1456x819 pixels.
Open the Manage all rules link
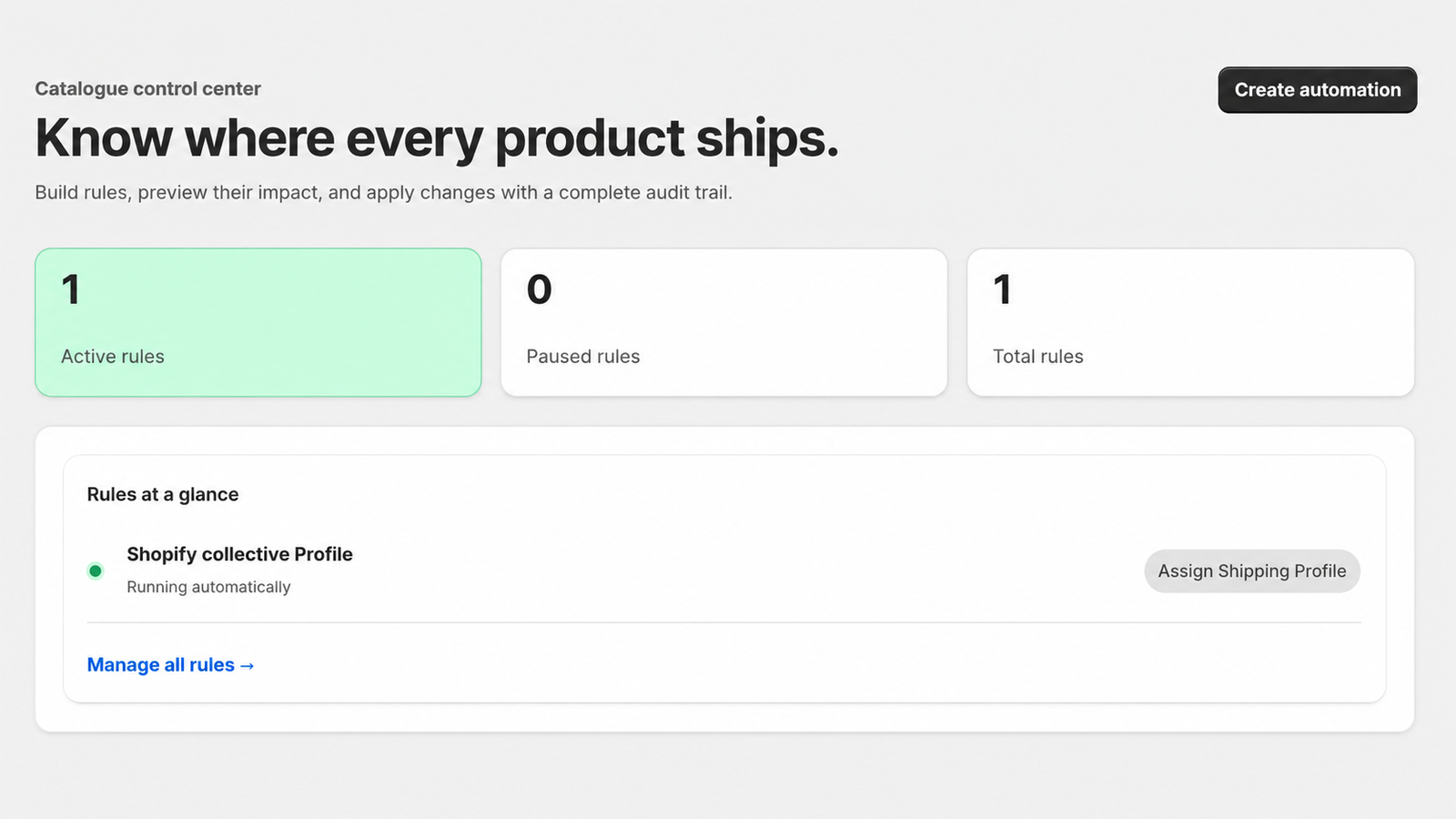tap(170, 665)
